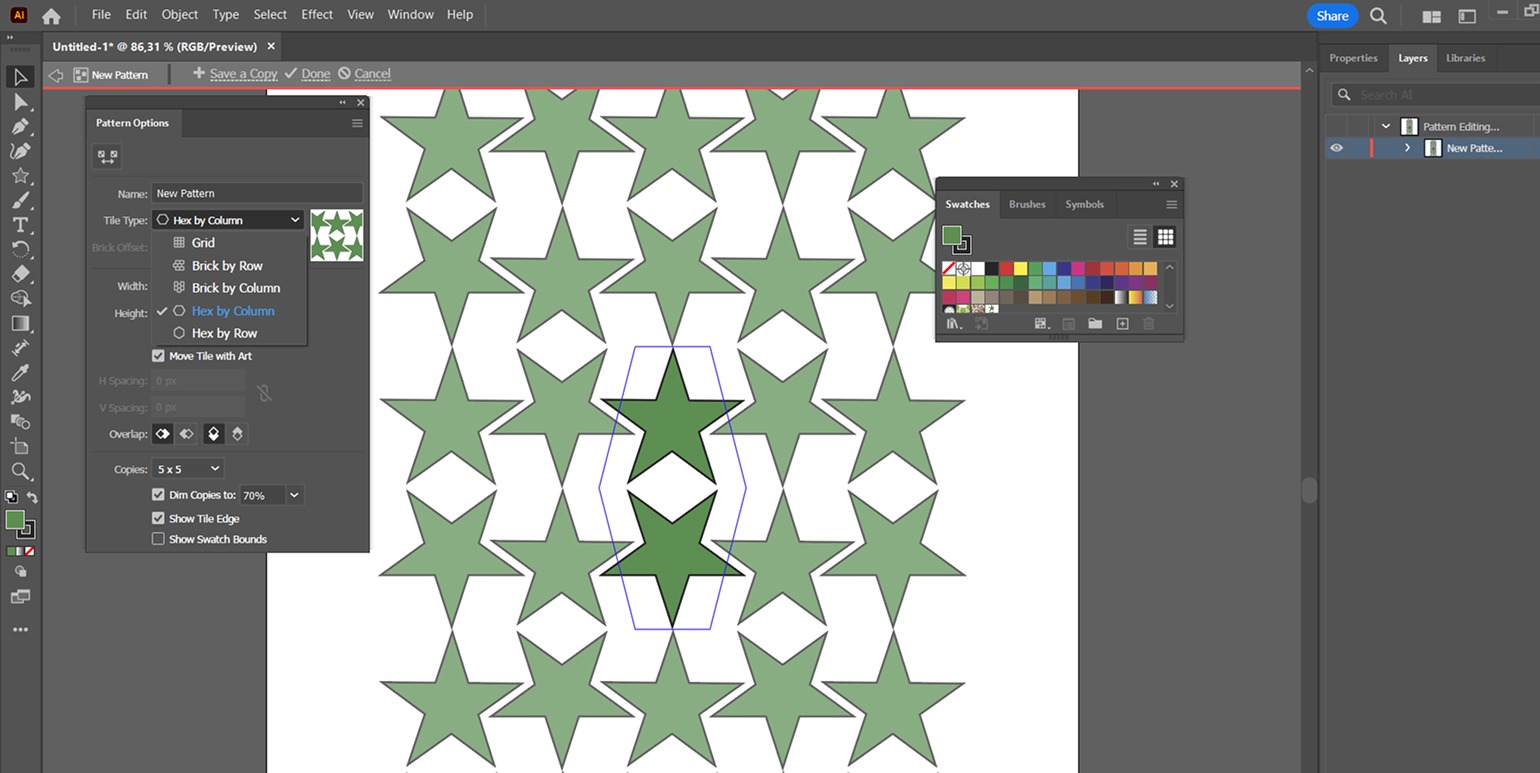Click Save a Copy button
This screenshot has width=1540, height=773.
(235, 74)
